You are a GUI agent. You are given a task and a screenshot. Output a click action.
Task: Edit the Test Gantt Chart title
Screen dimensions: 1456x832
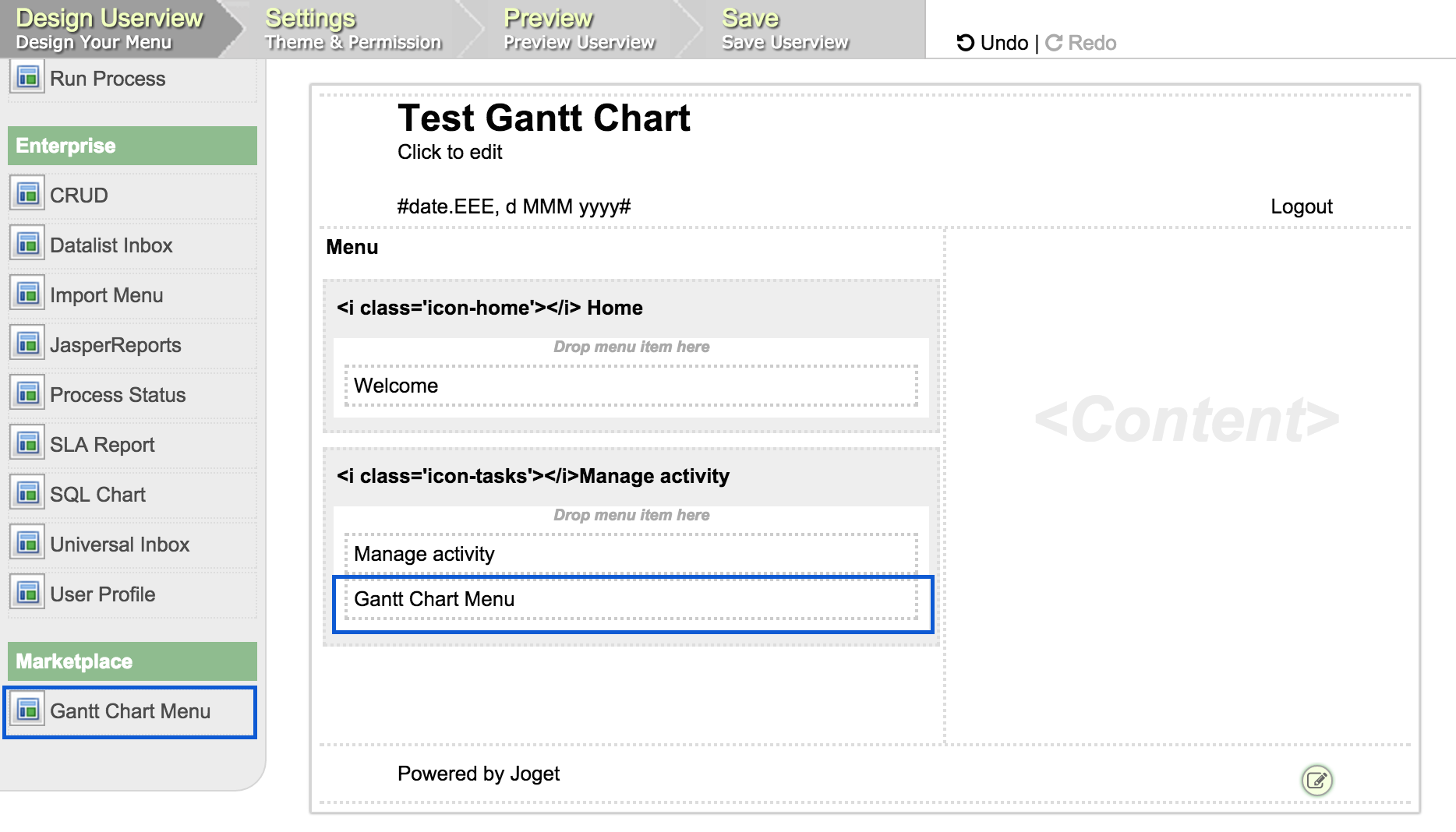[x=543, y=118]
